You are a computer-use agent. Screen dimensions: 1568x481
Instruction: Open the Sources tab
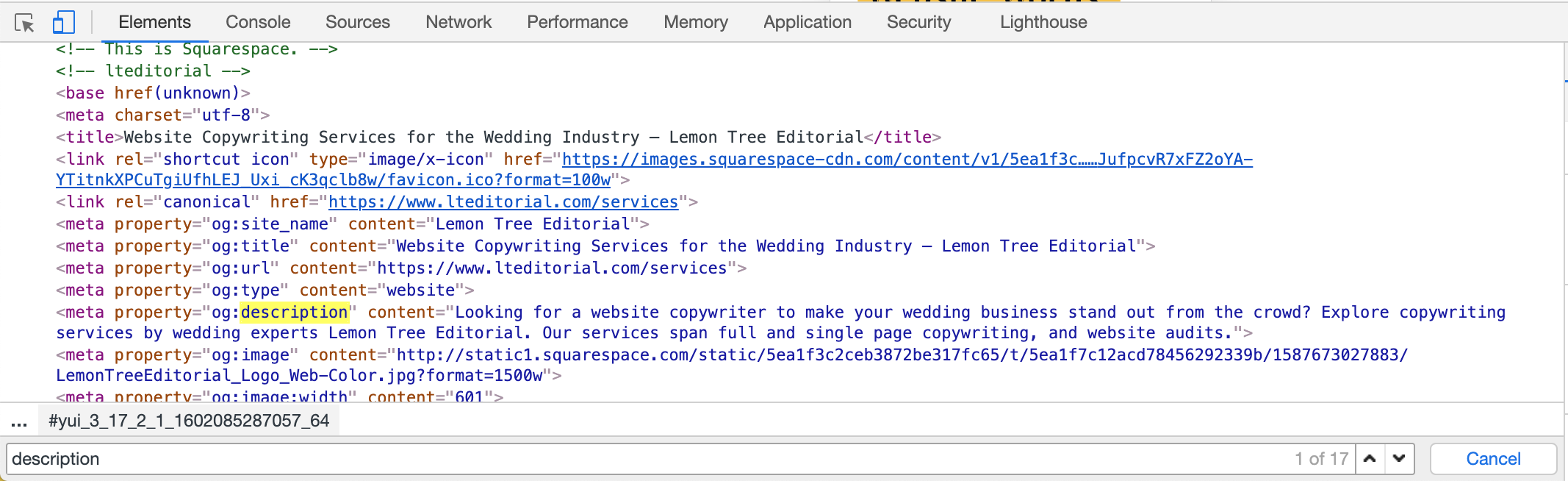358,22
